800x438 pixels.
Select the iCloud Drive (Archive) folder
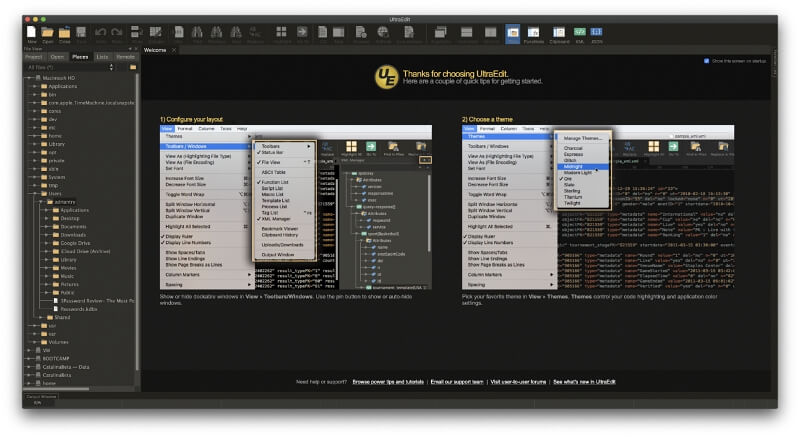point(85,251)
